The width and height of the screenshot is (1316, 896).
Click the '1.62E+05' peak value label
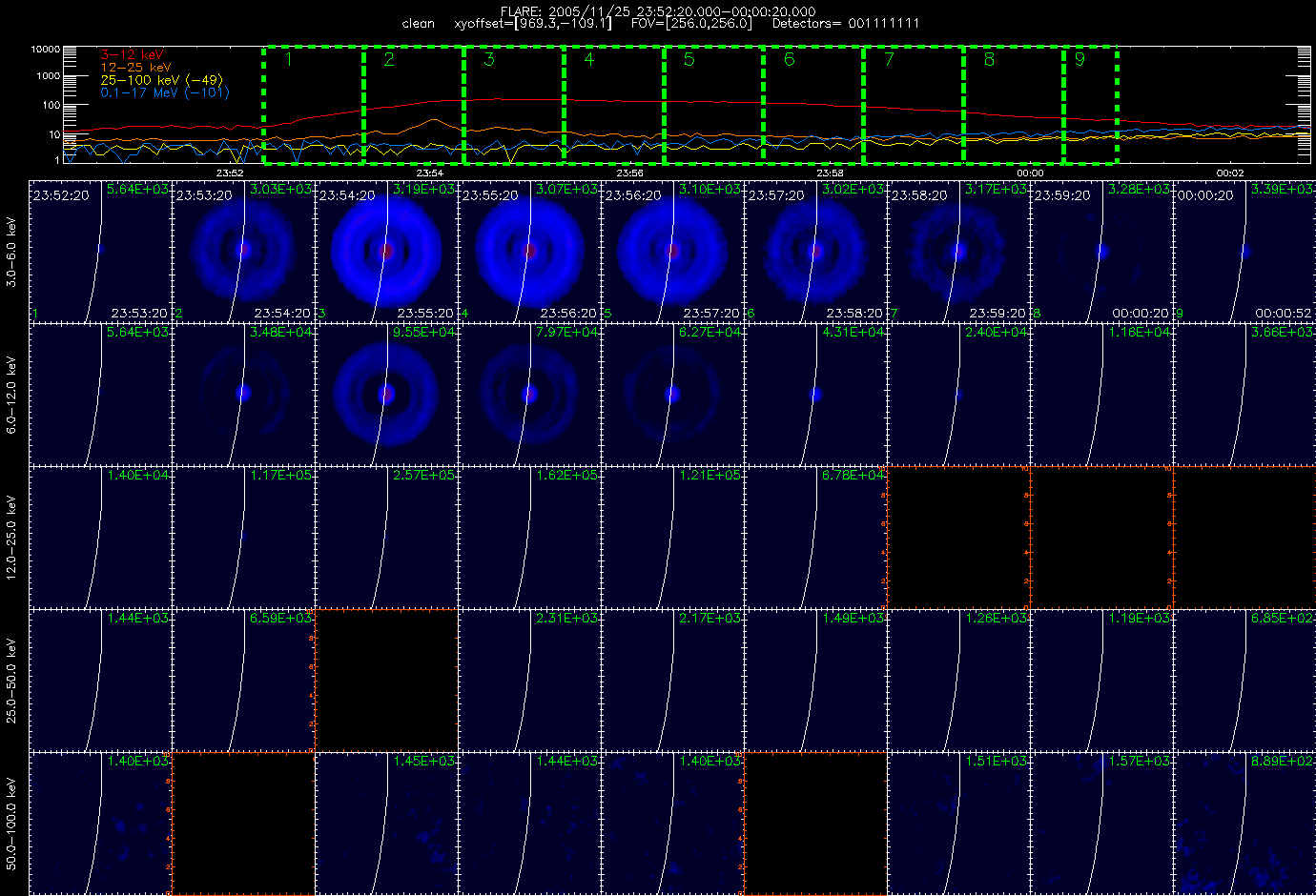pos(566,476)
